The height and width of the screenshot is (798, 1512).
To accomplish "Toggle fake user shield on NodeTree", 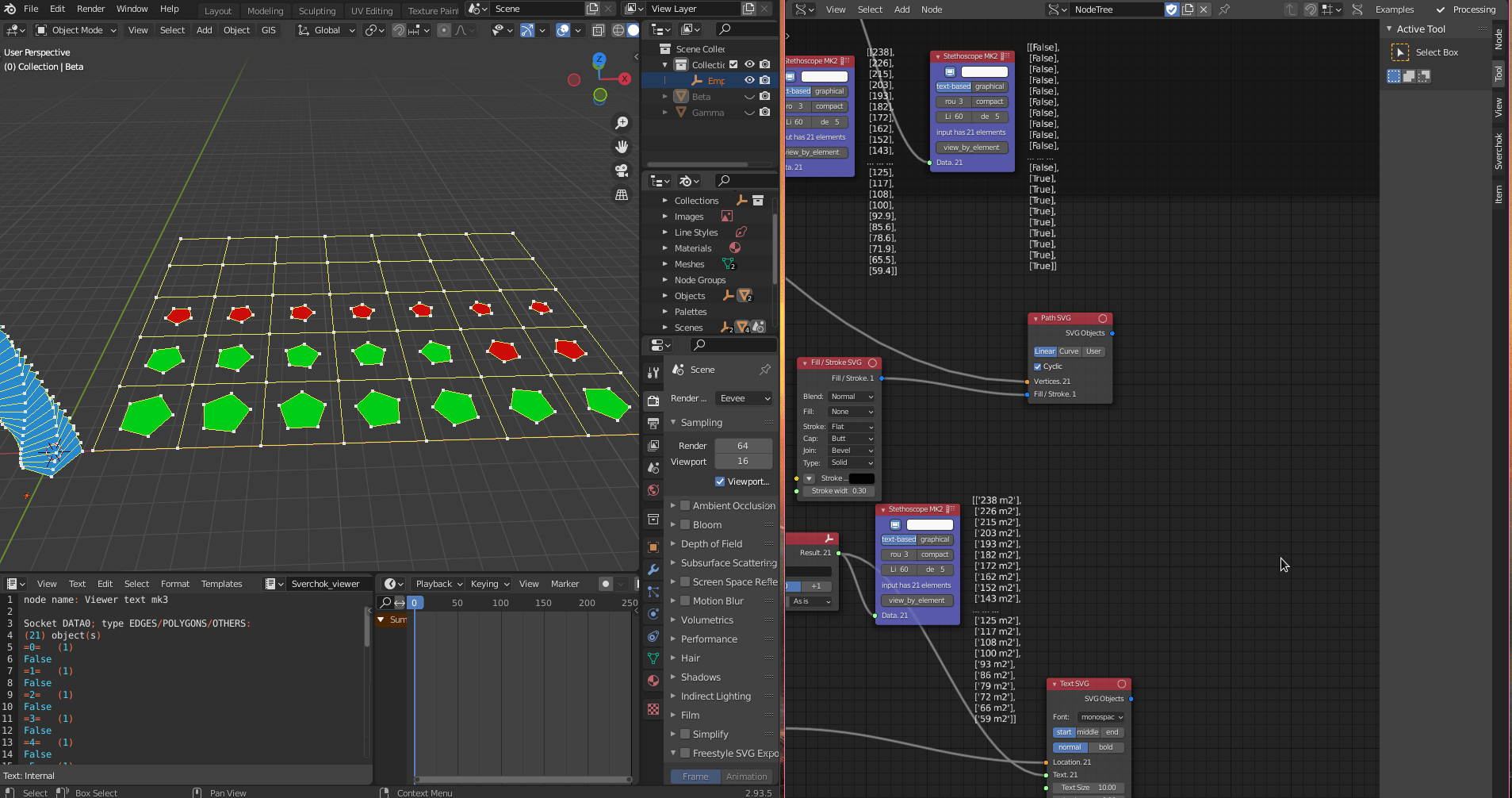I will pyautogui.click(x=1172, y=10).
